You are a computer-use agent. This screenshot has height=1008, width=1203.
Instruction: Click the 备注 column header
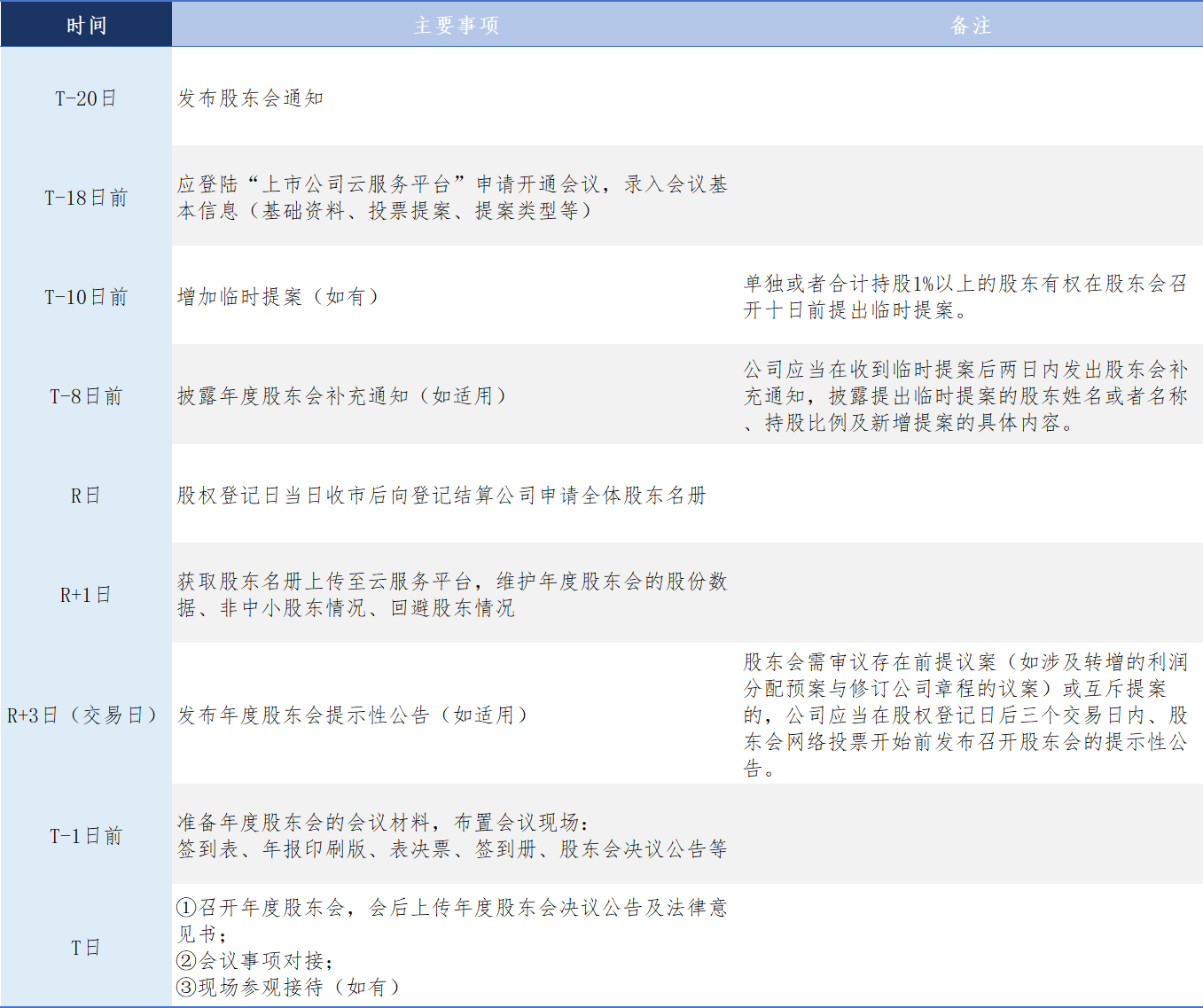pos(970,25)
